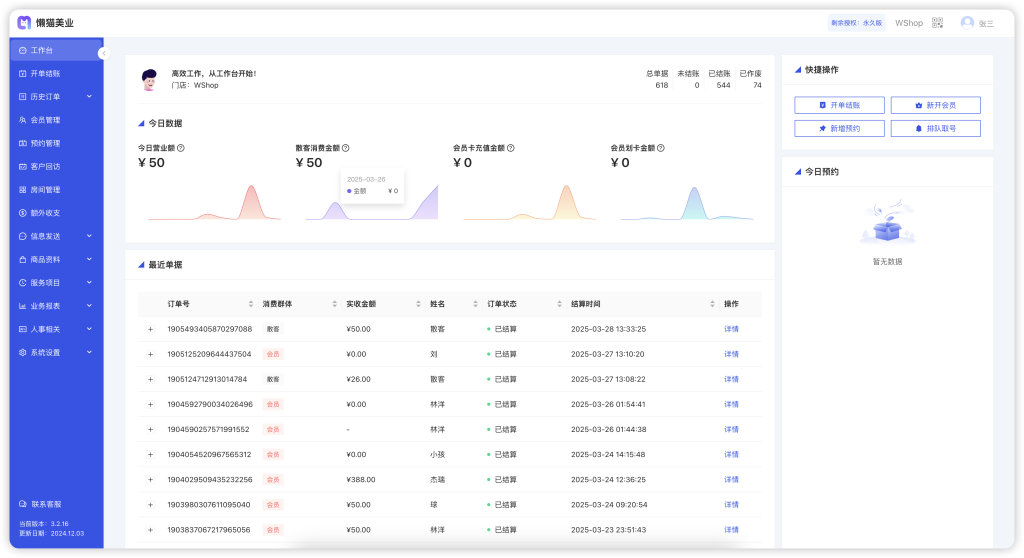Click the staff avatar illustration beside 门店 WShop

coord(150,80)
